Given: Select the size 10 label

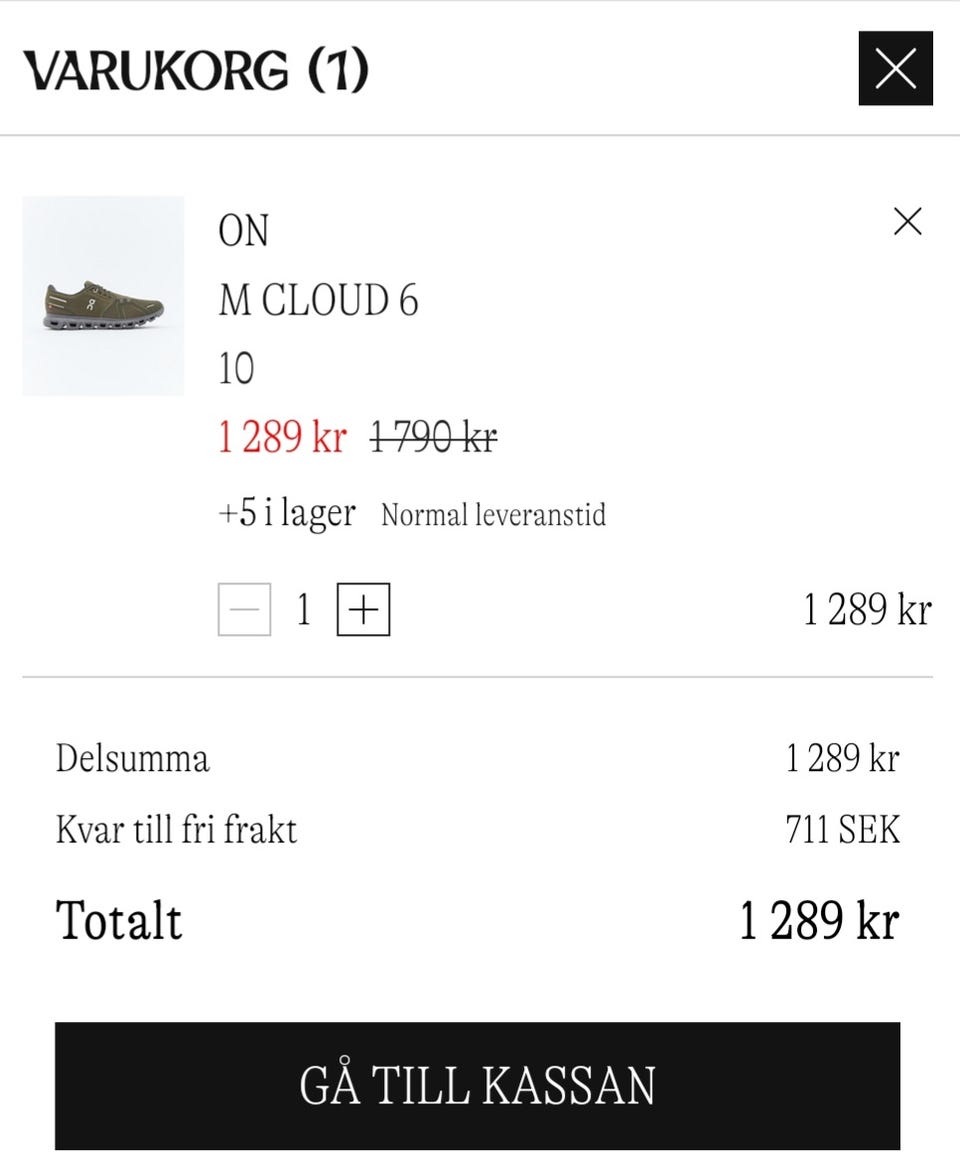Looking at the screenshot, I should pyautogui.click(x=236, y=369).
